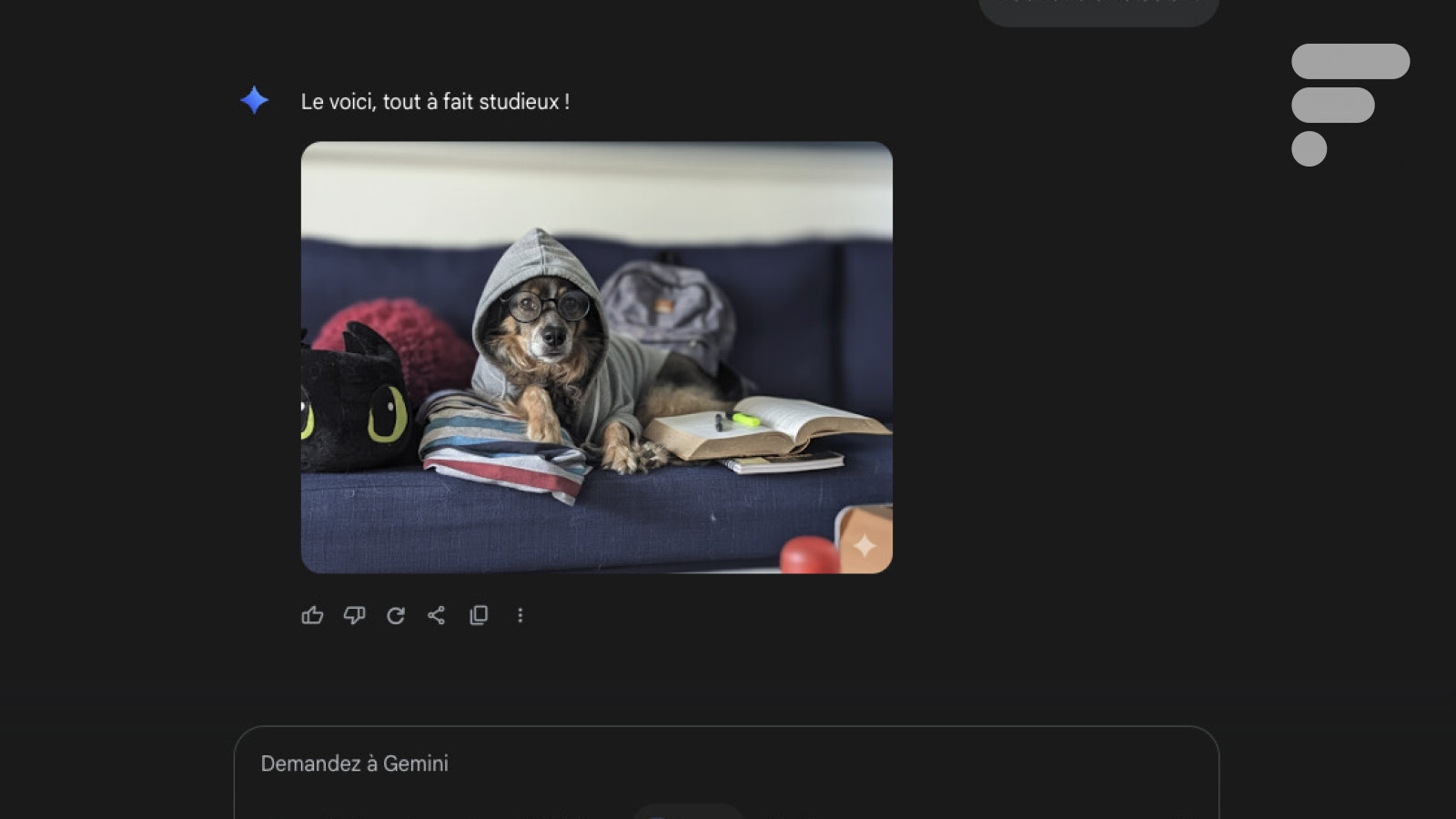Click the gray circle of the logo
This screenshot has width=1456, height=819.
(x=1309, y=148)
